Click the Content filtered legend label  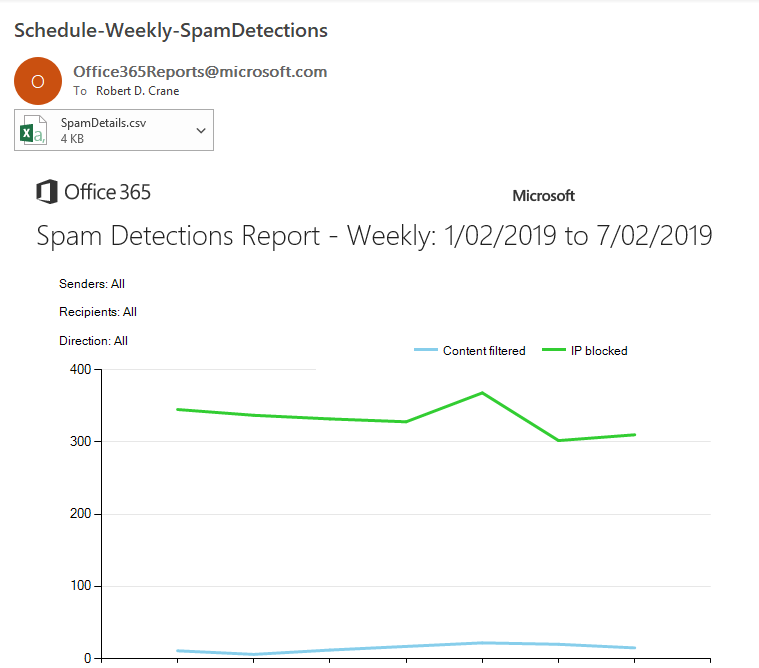484,351
